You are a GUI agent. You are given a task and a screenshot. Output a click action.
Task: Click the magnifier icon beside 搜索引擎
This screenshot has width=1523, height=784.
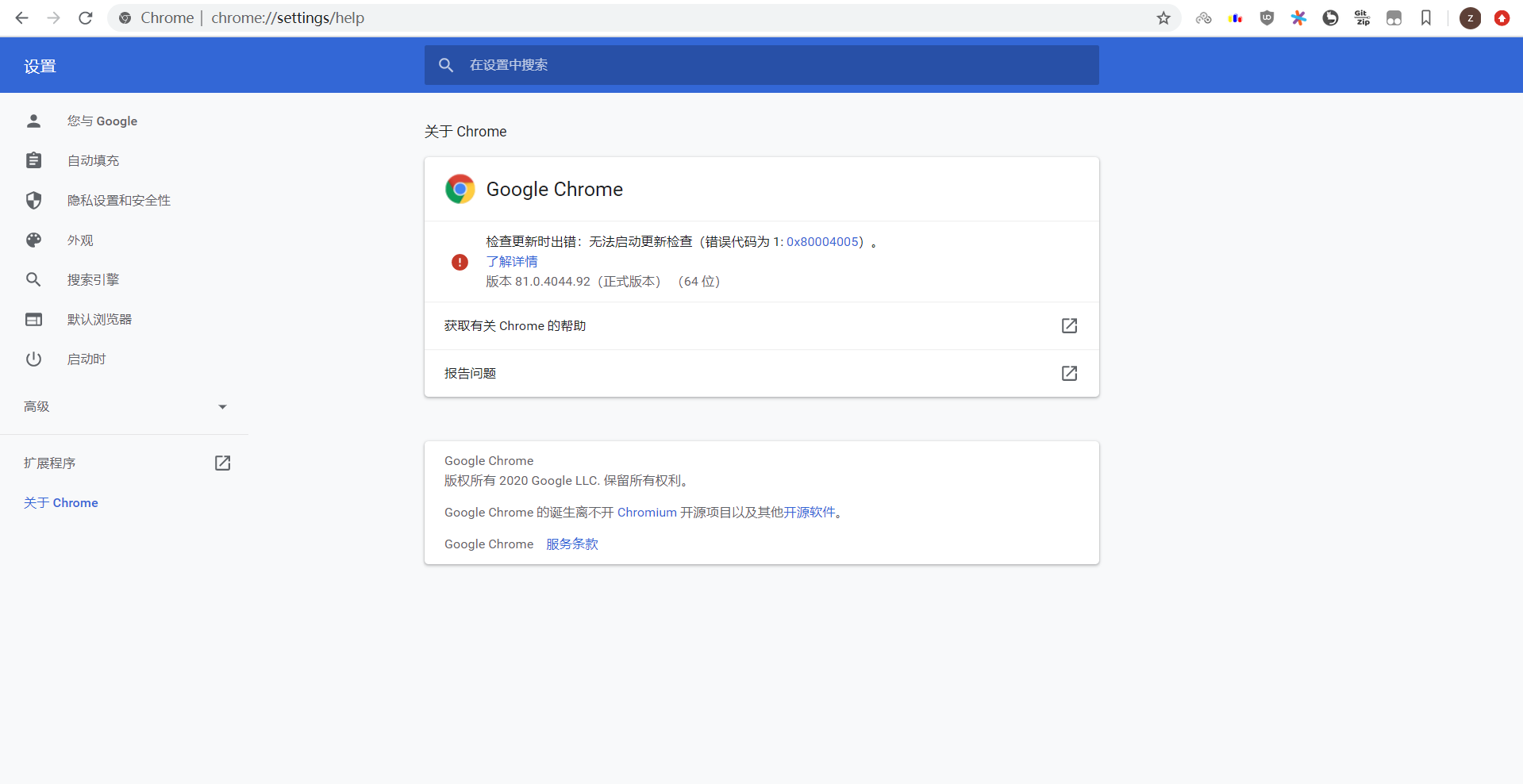click(33, 279)
